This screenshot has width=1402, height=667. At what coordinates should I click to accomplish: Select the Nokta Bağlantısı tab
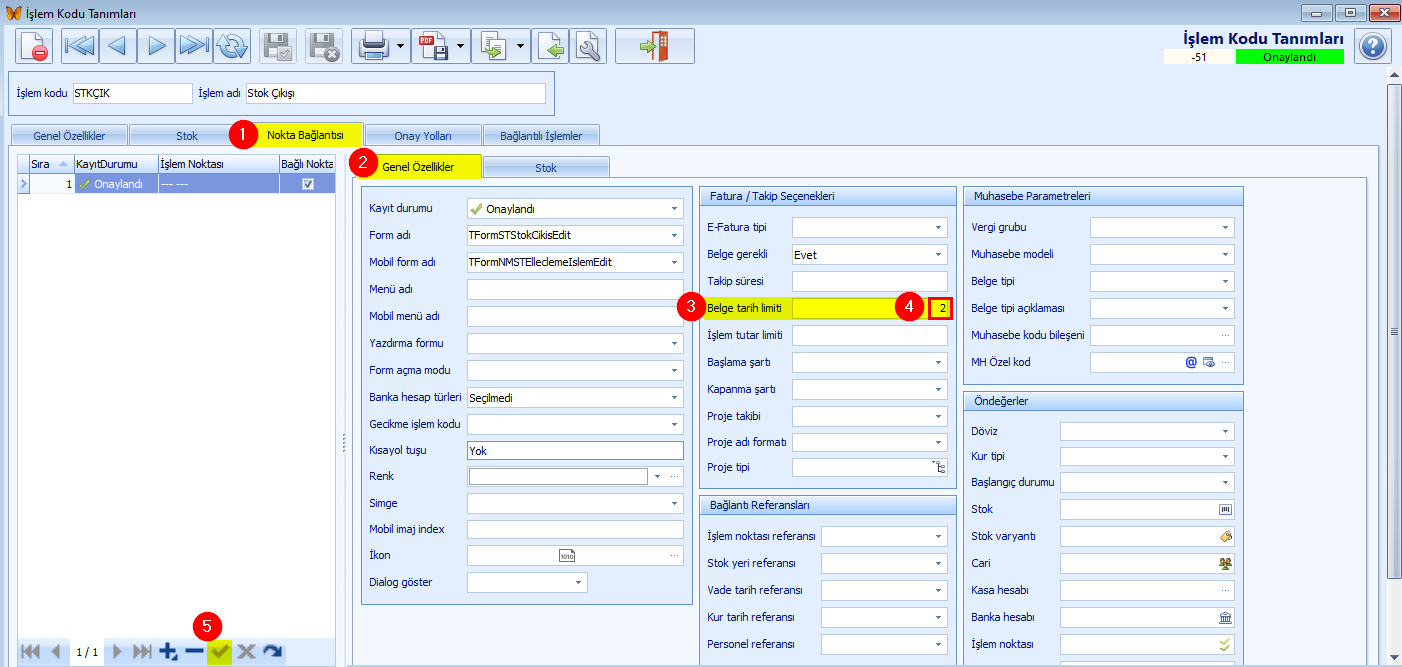[x=305, y=134]
